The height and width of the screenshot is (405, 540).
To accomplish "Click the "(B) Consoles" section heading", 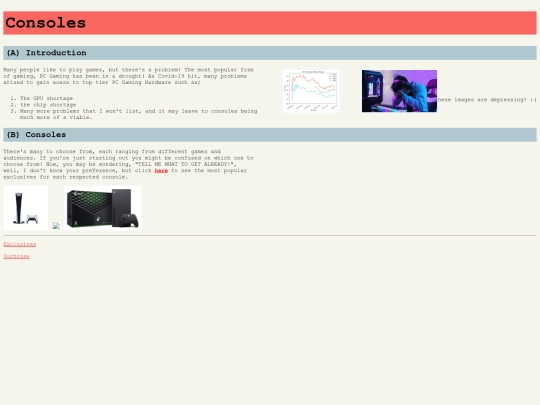I will [x=270, y=135].
